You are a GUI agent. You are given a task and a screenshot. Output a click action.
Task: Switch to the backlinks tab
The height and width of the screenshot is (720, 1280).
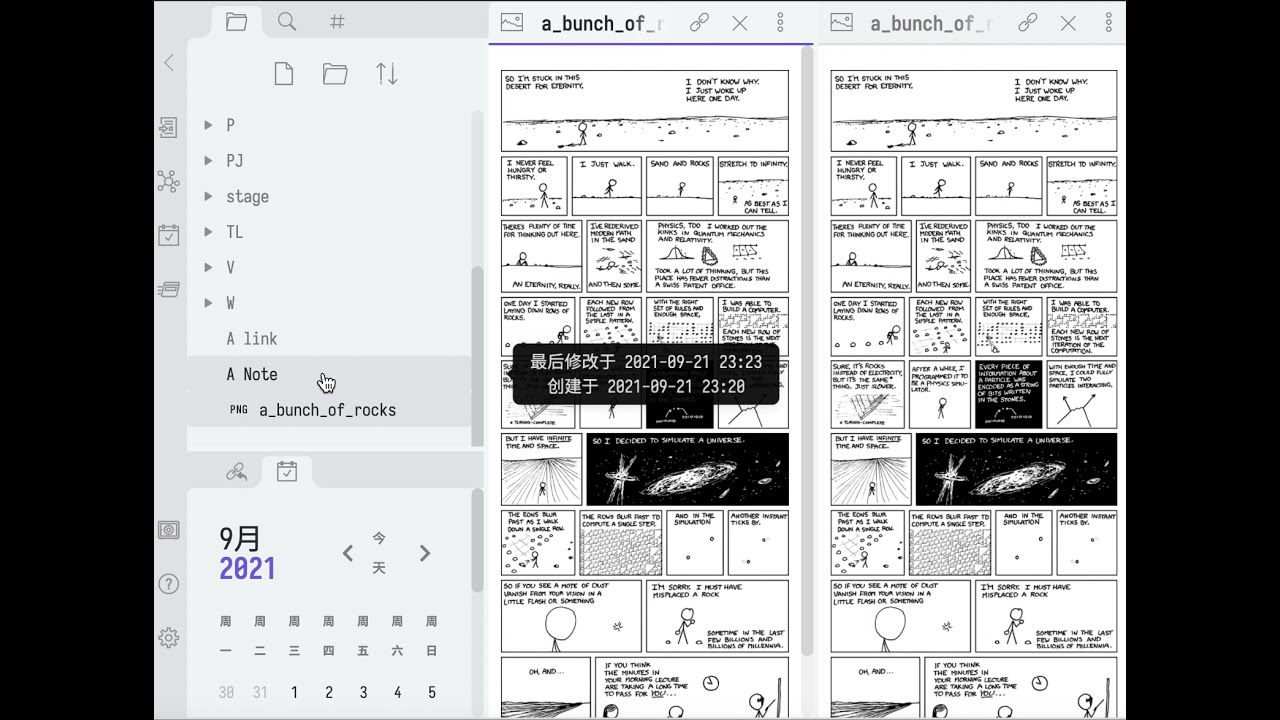[237, 472]
